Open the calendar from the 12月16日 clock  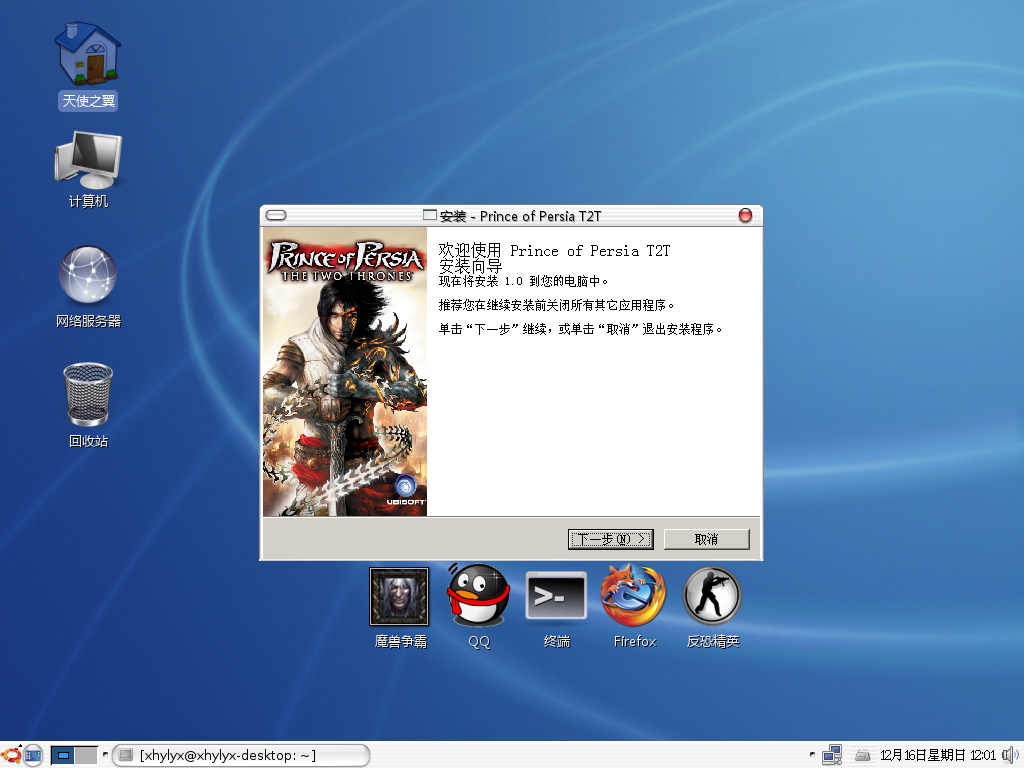[x=938, y=756]
